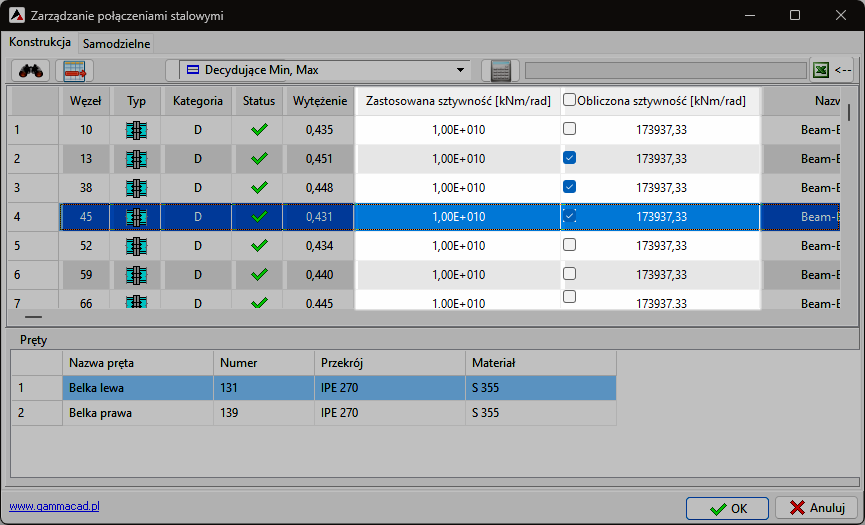Viewport: 865px width, 525px height.
Task: Click the Excel export icon
Action: tap(820, 70)
